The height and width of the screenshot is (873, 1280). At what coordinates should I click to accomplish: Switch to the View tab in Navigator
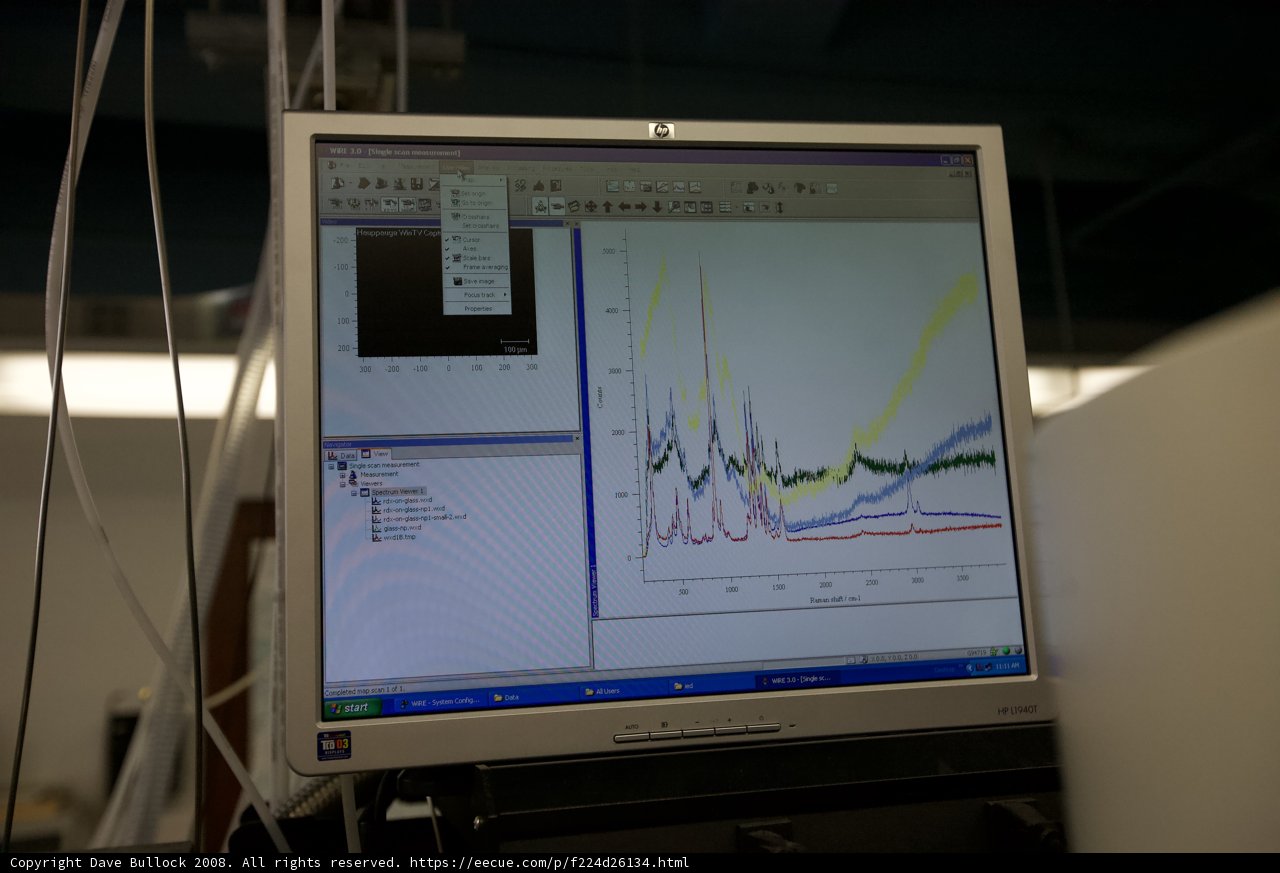(376, 454)
